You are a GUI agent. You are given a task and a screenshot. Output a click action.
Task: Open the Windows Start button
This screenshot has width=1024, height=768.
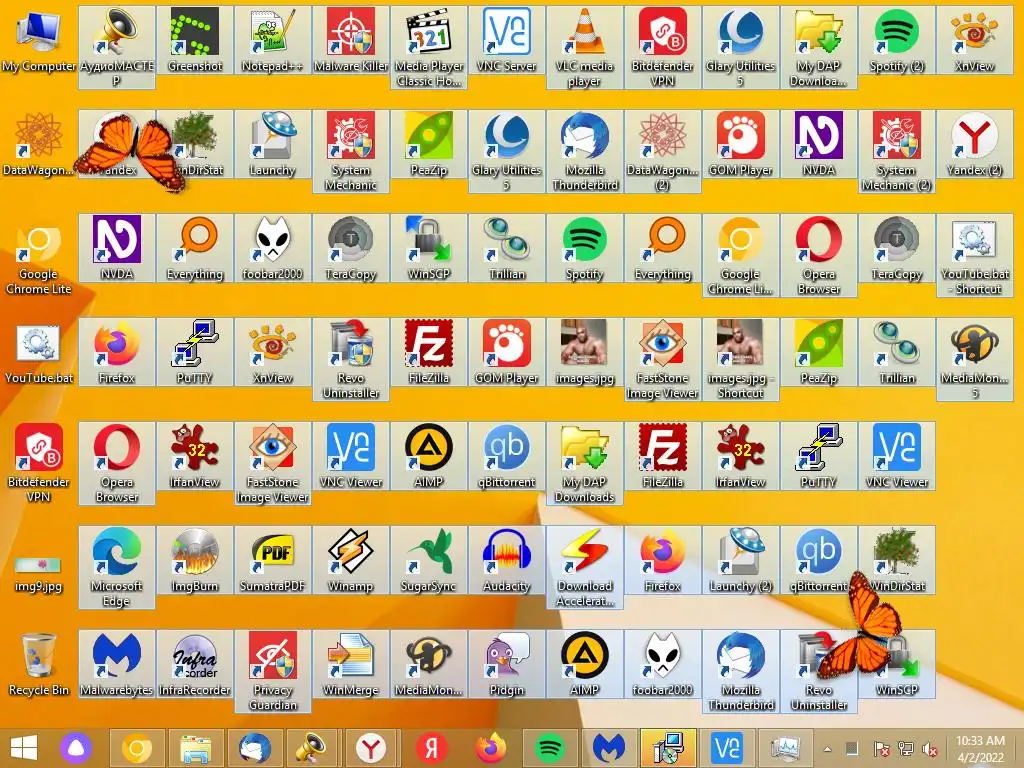coord(24,748)
